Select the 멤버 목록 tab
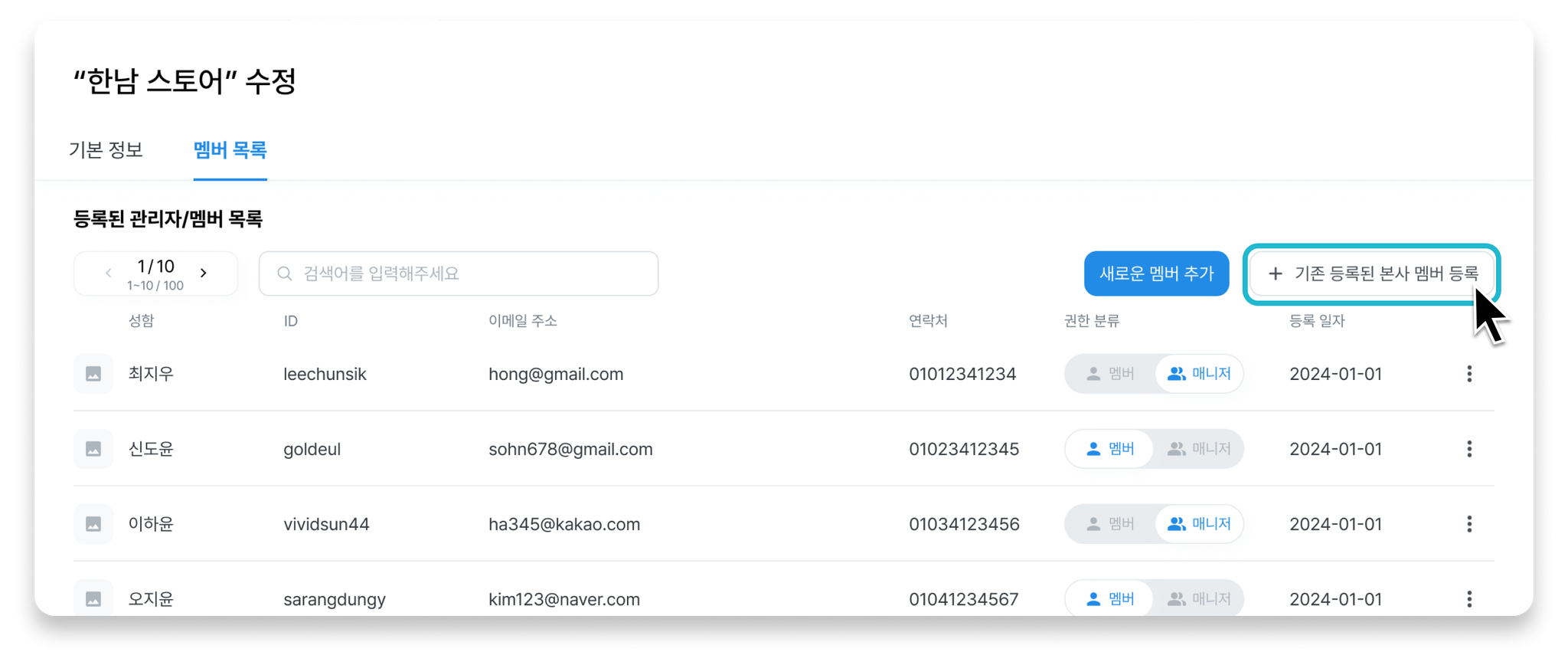 [x=230, y=150]
